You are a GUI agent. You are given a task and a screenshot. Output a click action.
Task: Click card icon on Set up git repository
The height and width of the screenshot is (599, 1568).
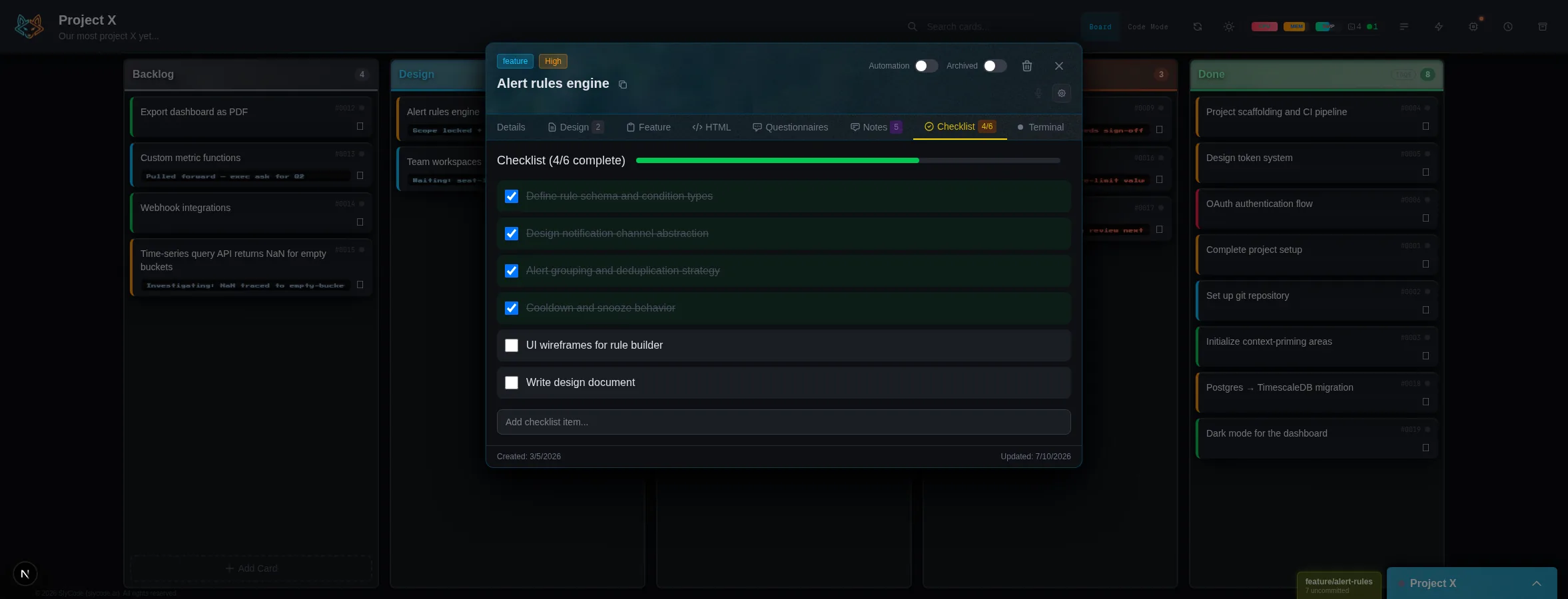[1426, 310]
